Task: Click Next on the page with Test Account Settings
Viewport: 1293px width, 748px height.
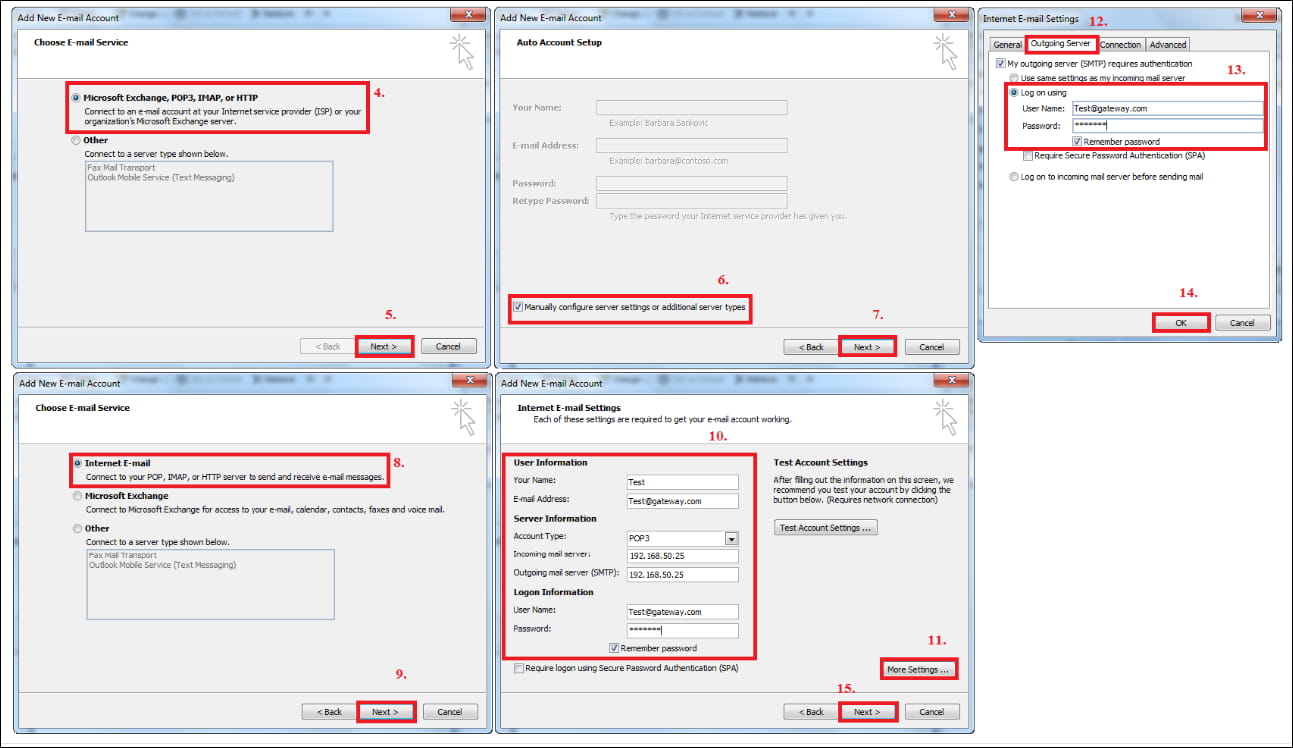Action: [867, 712]
